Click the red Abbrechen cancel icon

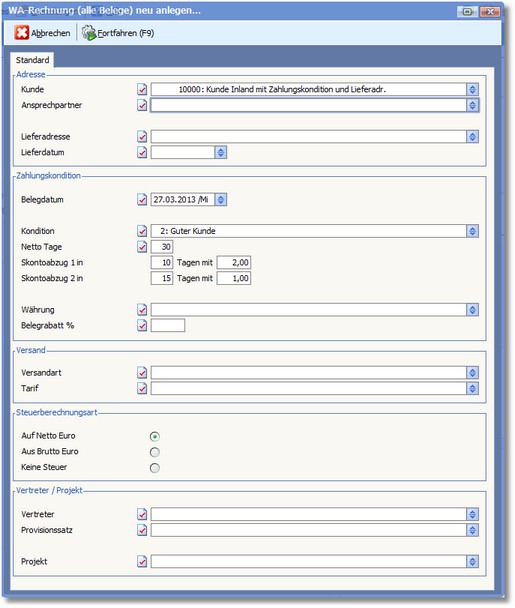point(22,33)
